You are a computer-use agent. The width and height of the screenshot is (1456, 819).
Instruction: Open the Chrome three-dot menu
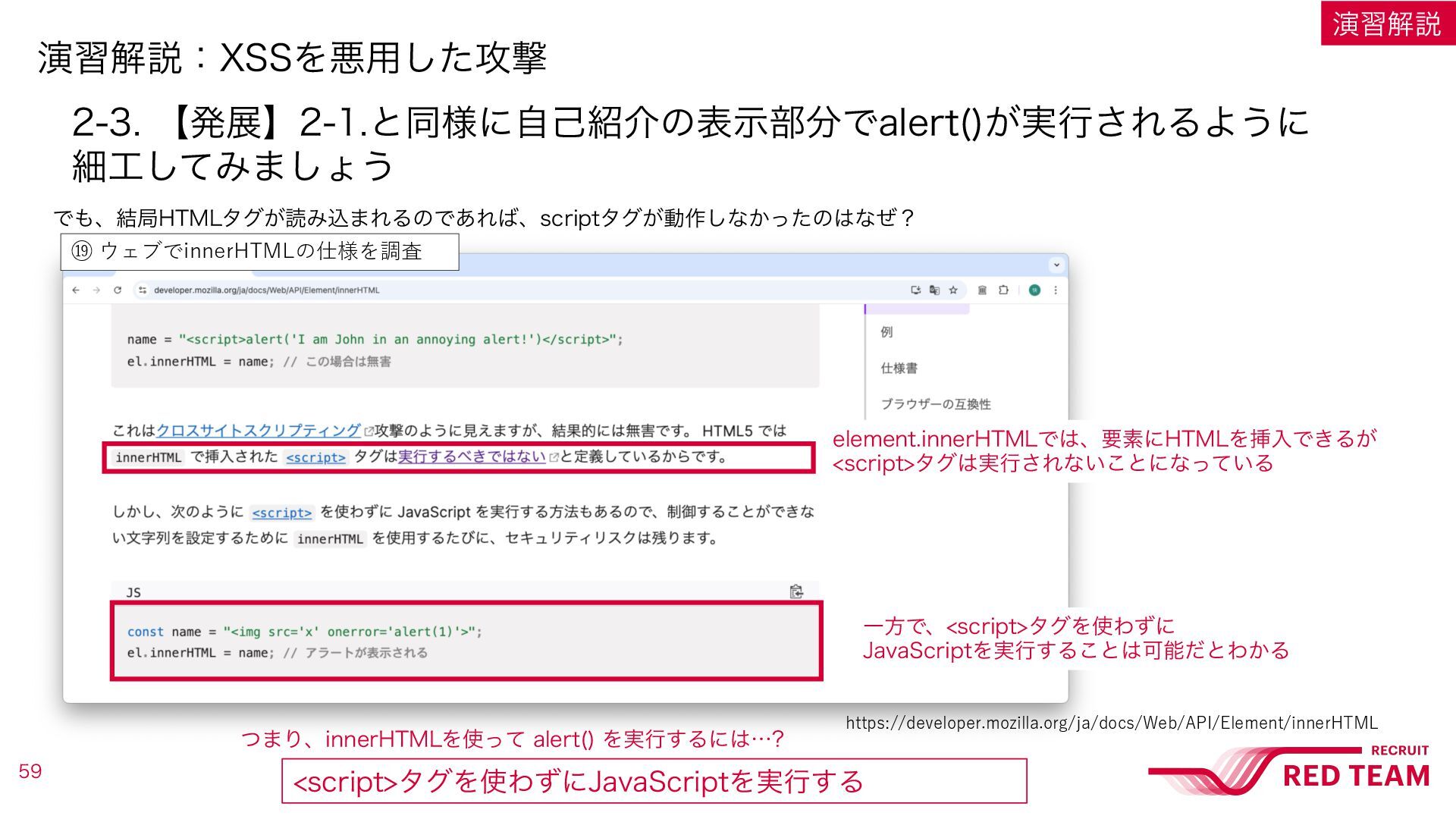tap(1056, 290)
